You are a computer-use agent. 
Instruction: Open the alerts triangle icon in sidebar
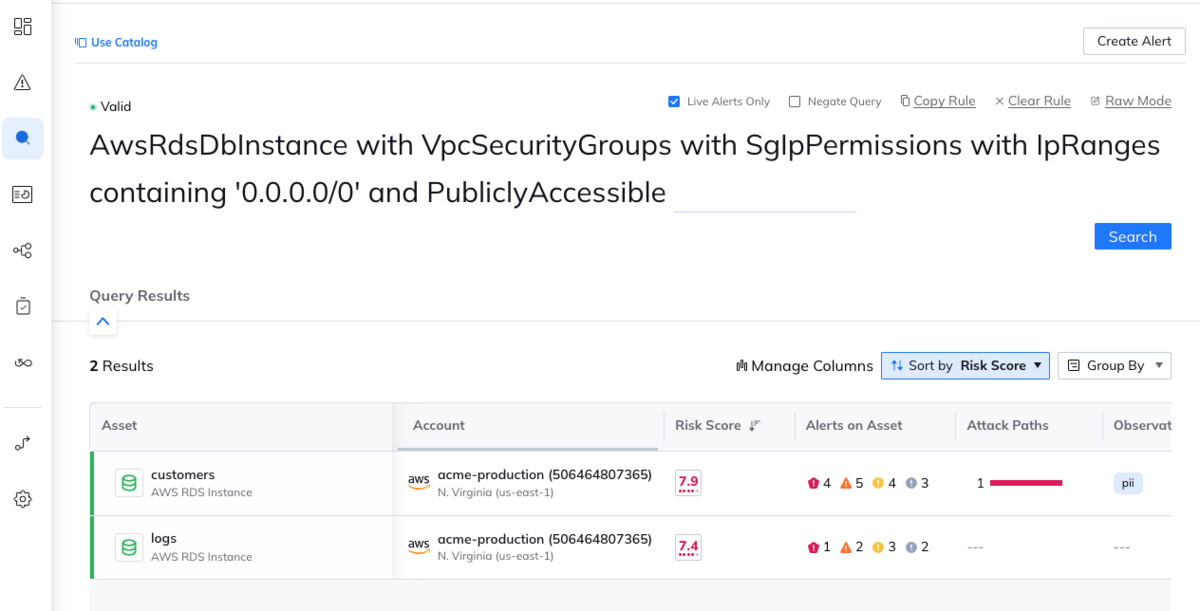point(23,83)
